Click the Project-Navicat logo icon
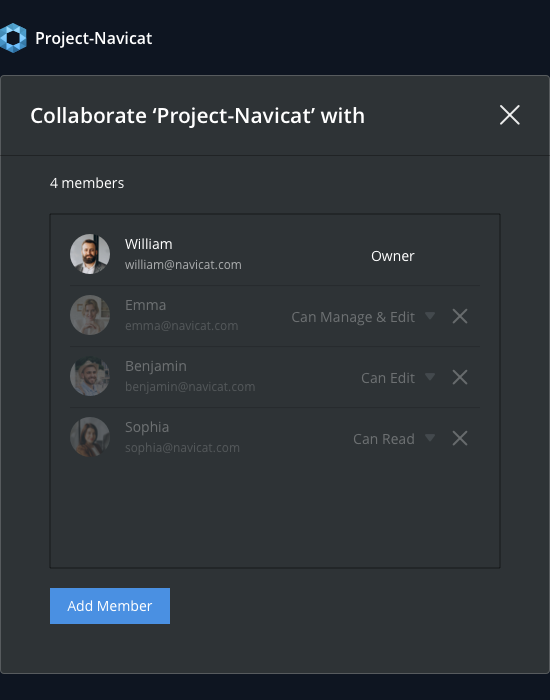 pyautogui.click(x=13, y=38)
